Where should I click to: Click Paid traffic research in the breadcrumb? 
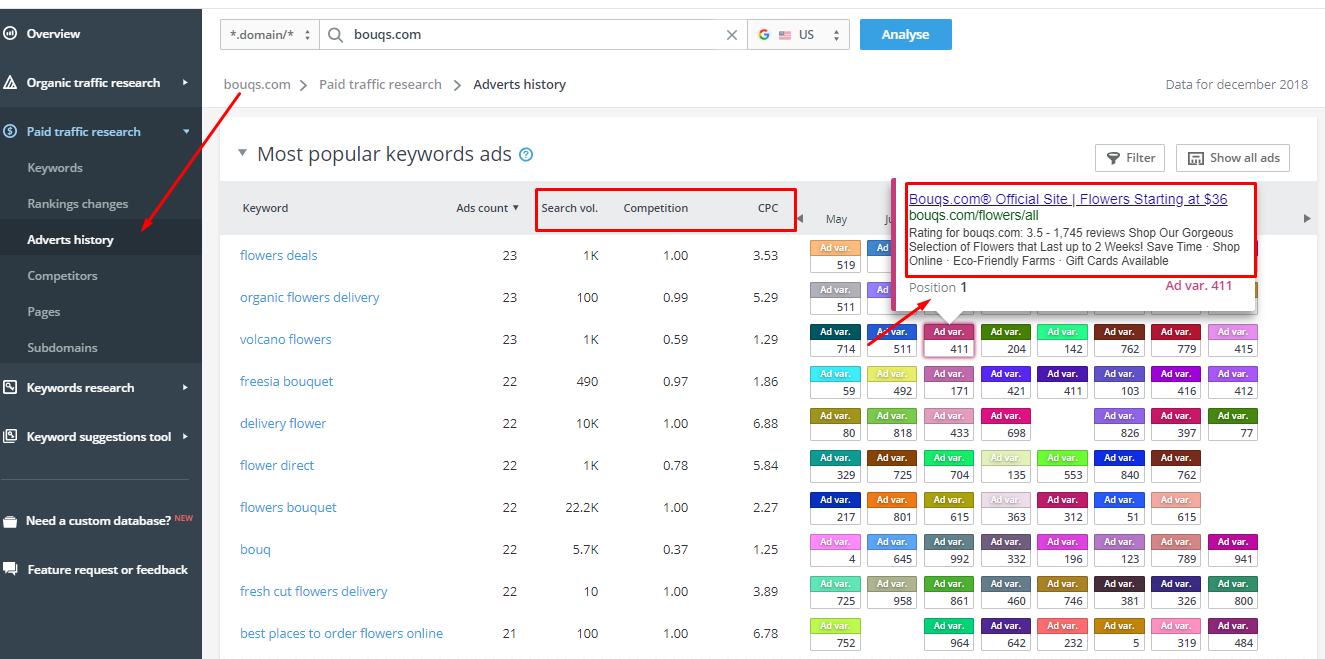[380, 85]
